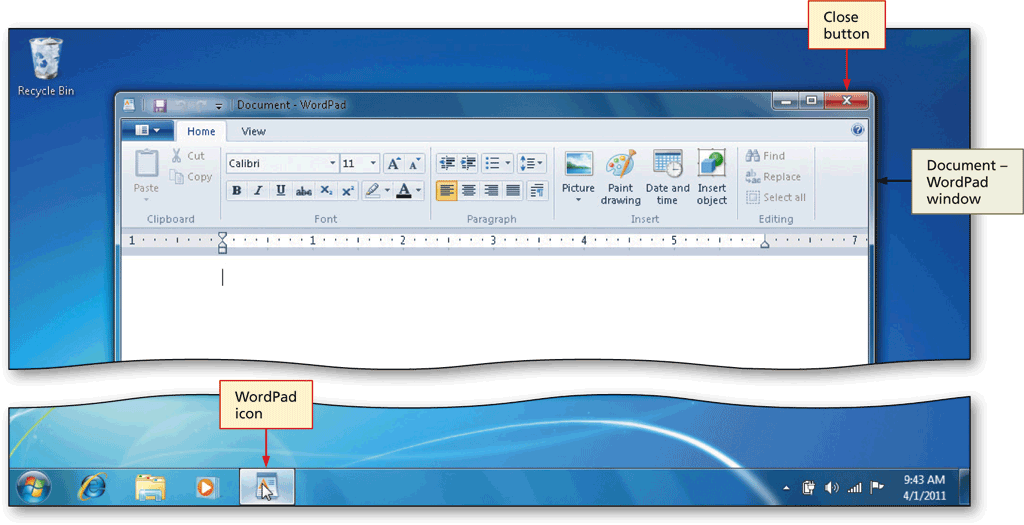1024x525 pixels.
Task: Open Replace in Editing group
Action: point(773,176)
